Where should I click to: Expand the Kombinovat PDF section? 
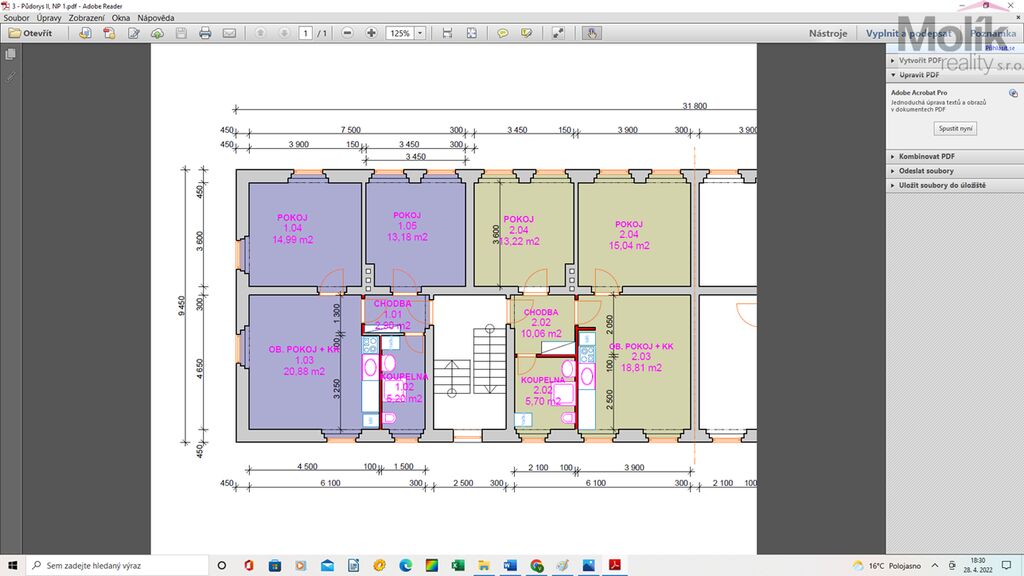926,156
